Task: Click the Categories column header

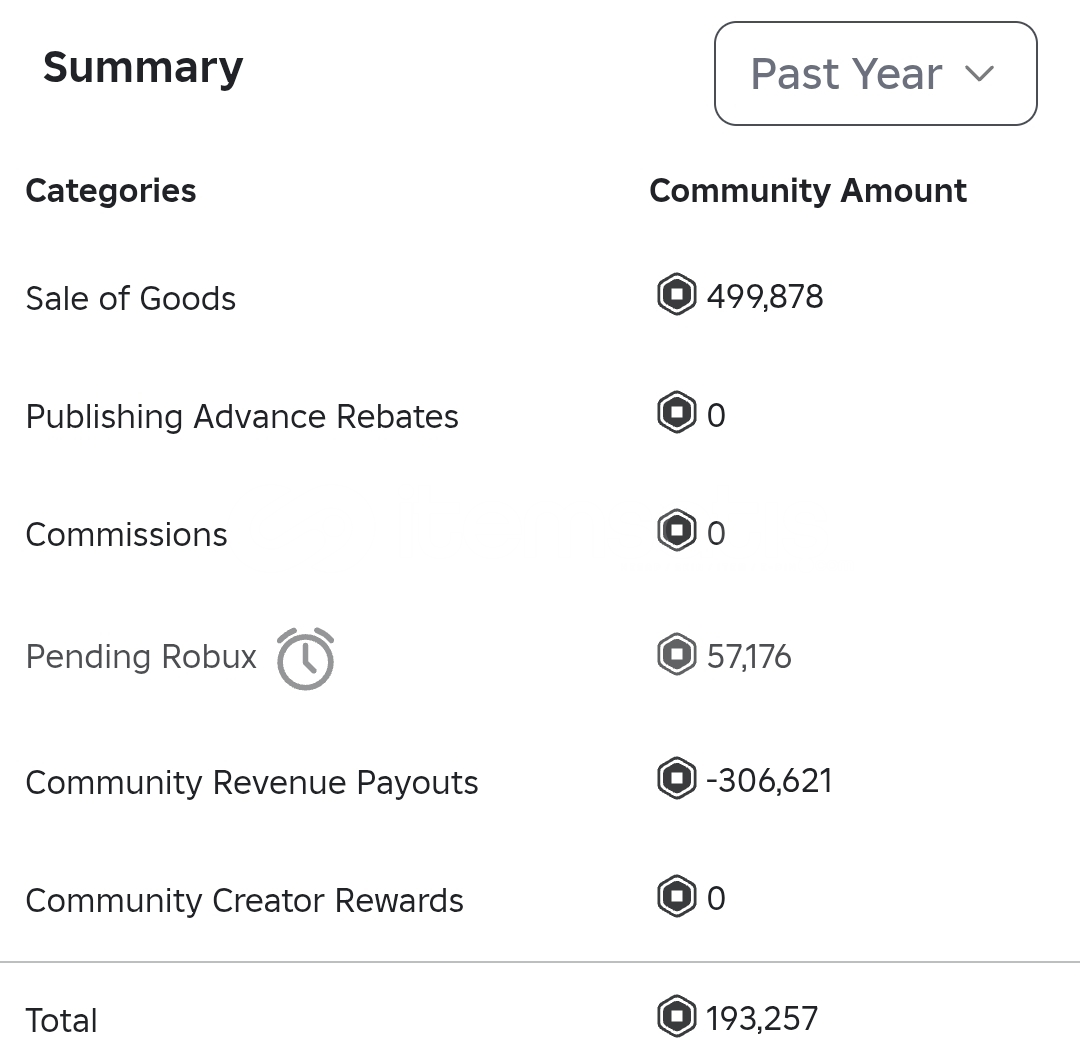Action: [111, 191]
